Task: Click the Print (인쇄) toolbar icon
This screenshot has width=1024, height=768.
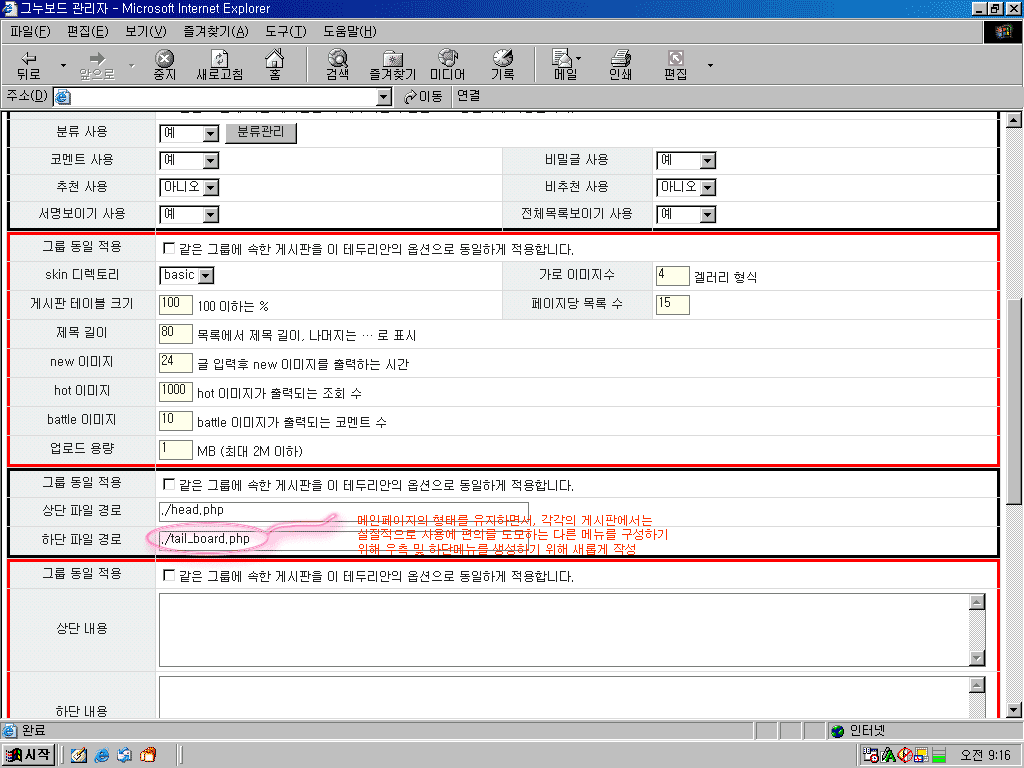Action: tap(620, 65)
